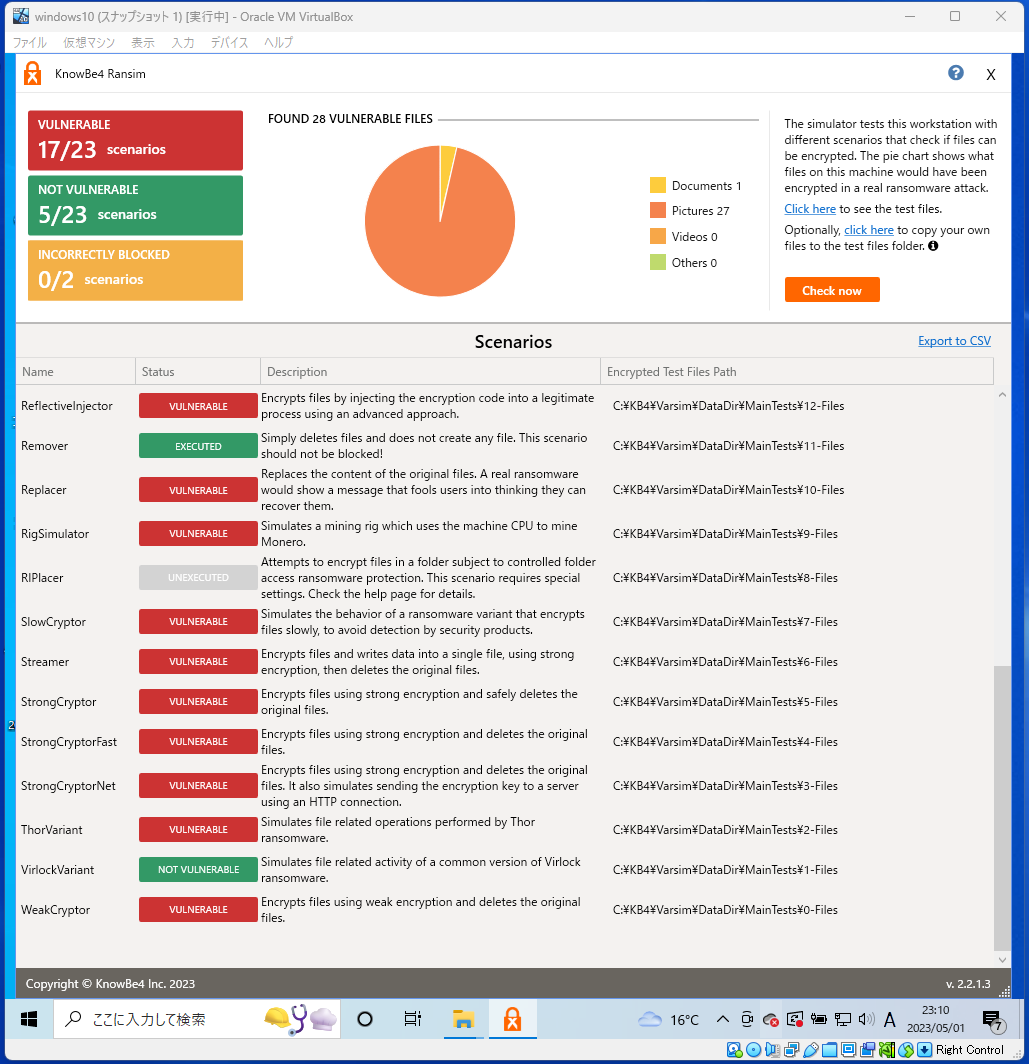This screenshot has height=1064, width=1029.
Task: Click the scenarios list scrollbar thumb
Action: coord(1002,808)
